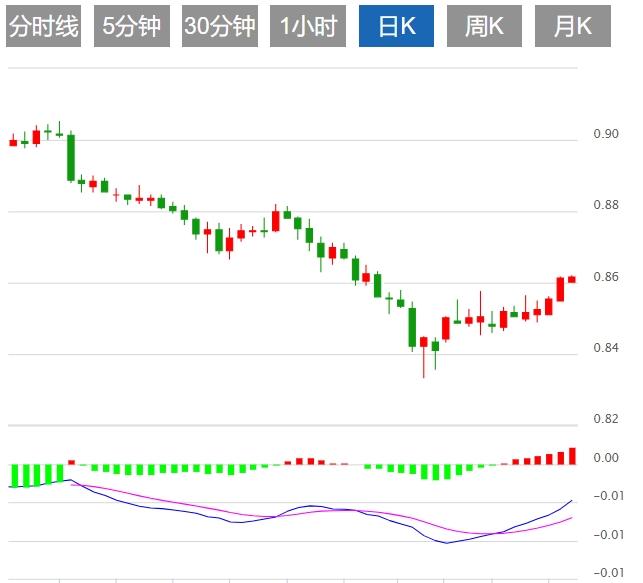Select the 30分钟 interval tab
Image resolution: width=643 pixels, height=583 pixels.
click(x=220, y=26)
